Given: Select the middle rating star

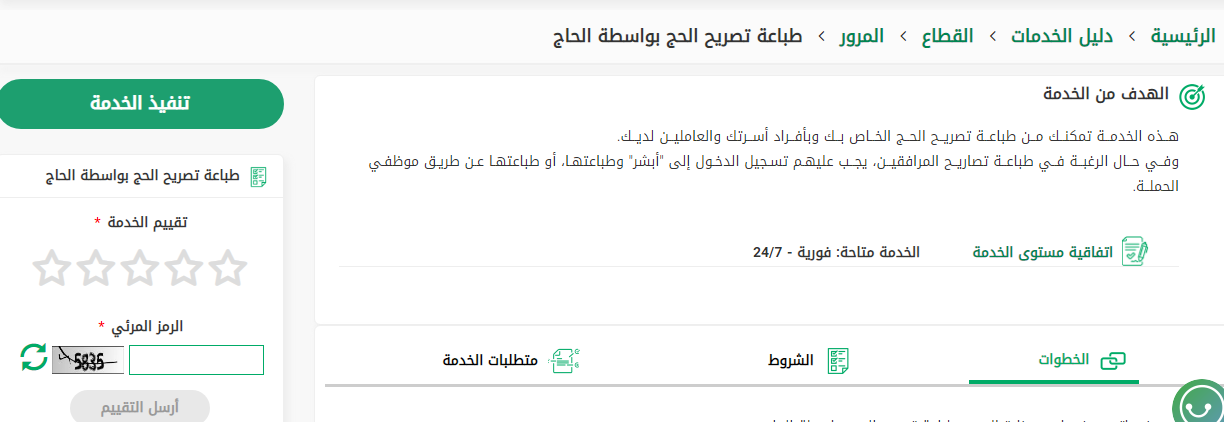Looking at the screenshot, I should (139, 268).
